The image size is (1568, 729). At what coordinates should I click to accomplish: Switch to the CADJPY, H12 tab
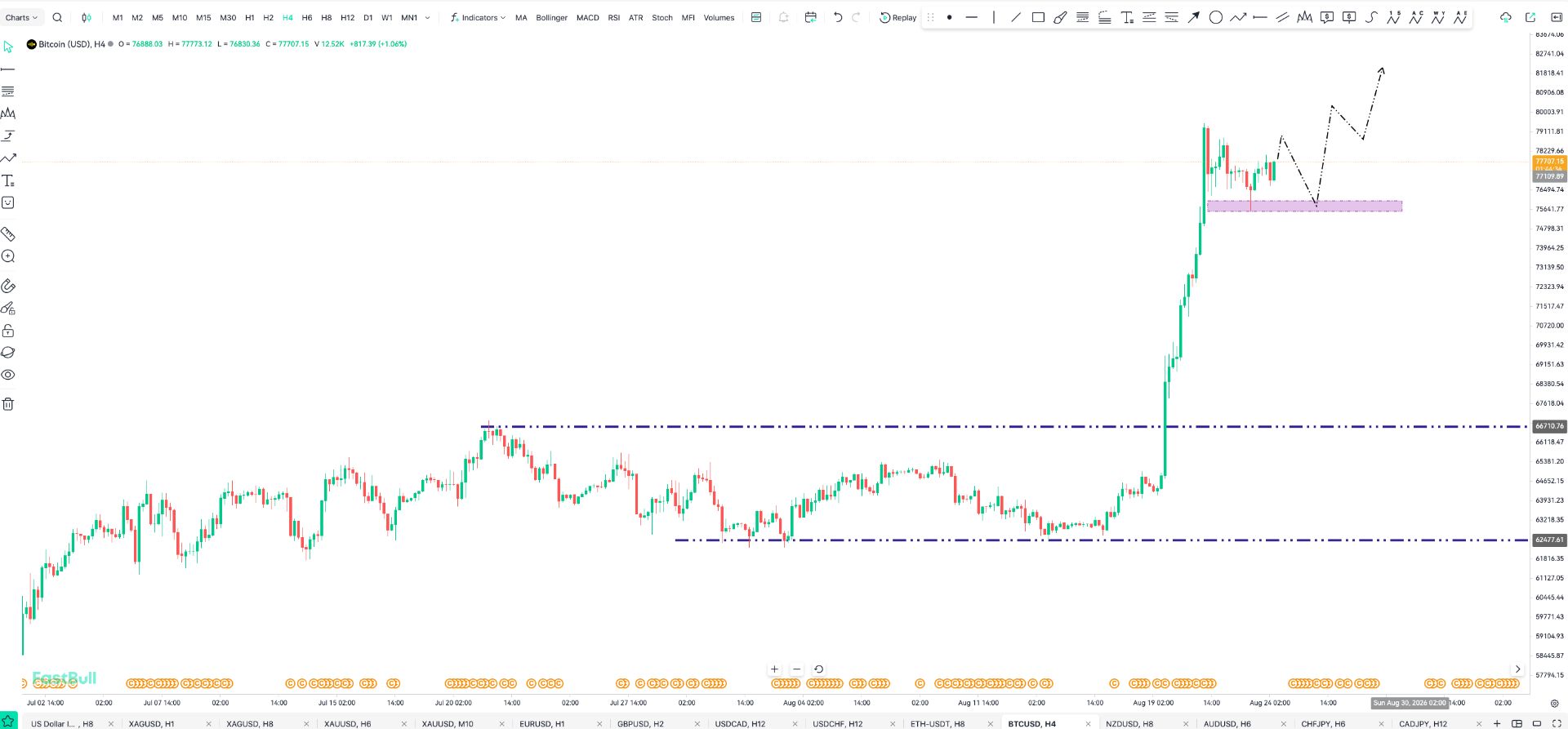click(1423, 723)
